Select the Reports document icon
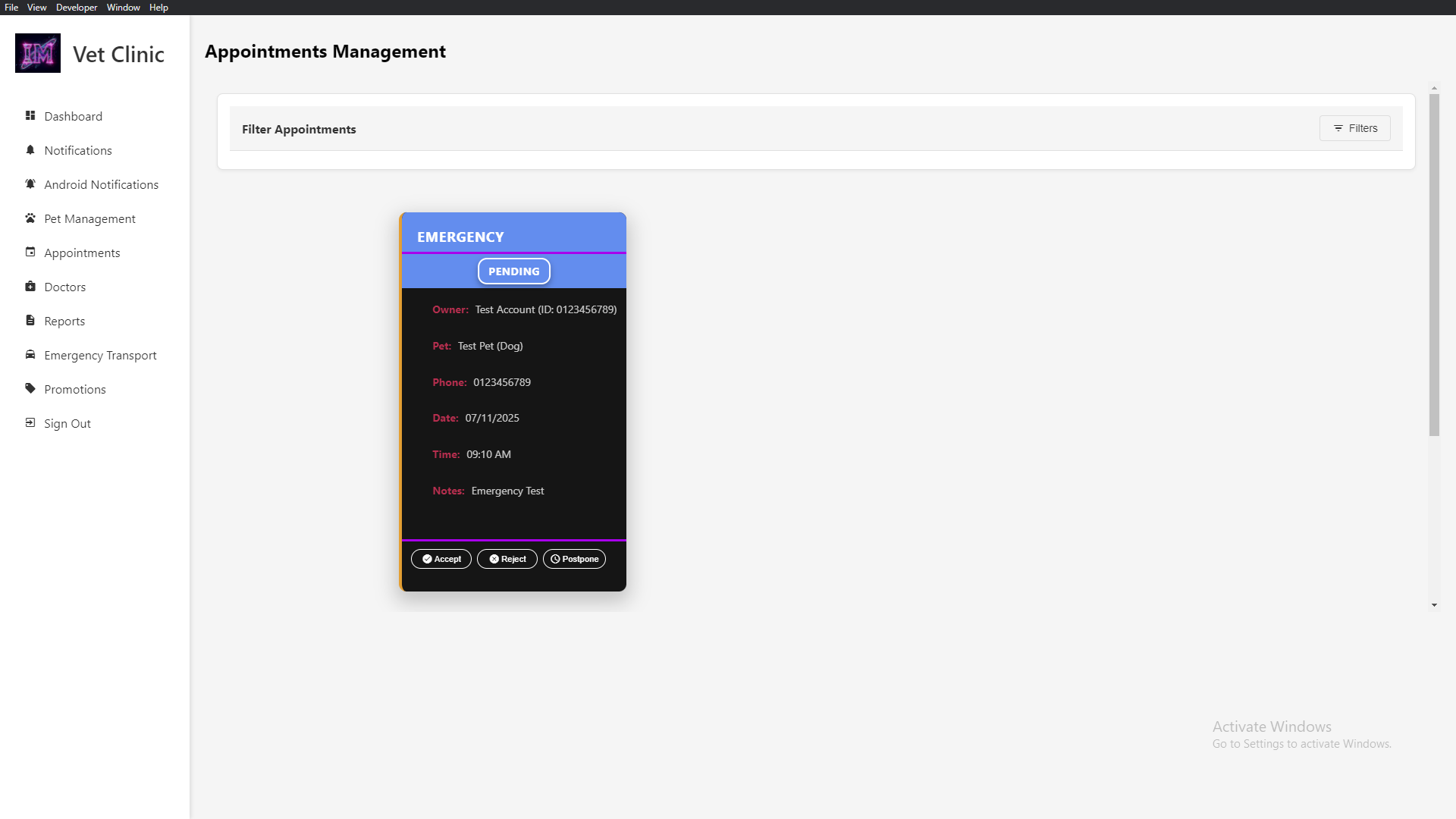Screen dimensions: 1456x819 click(30, 321)
